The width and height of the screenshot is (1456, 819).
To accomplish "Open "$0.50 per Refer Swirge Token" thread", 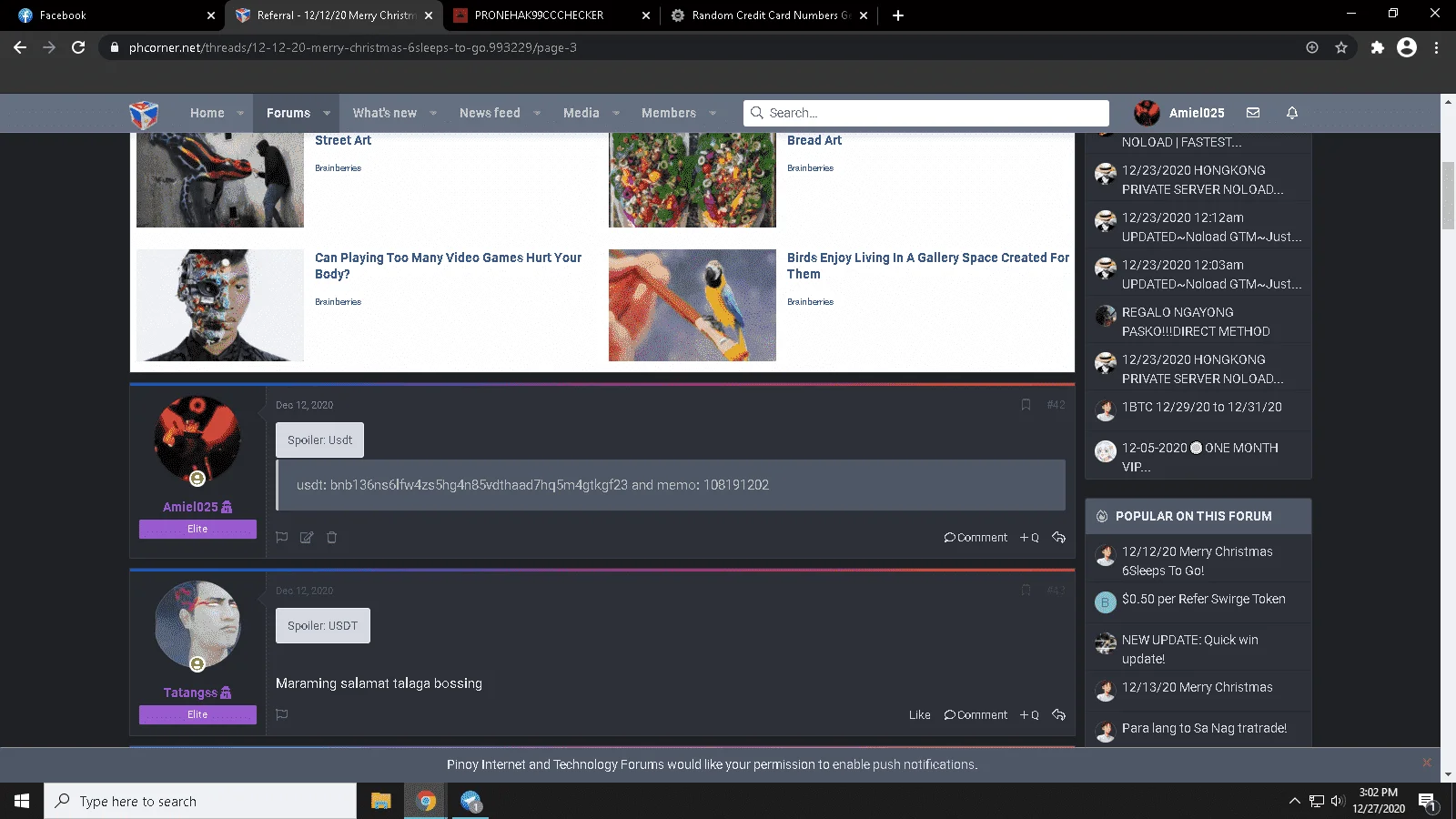I will tap(1203, 599).
